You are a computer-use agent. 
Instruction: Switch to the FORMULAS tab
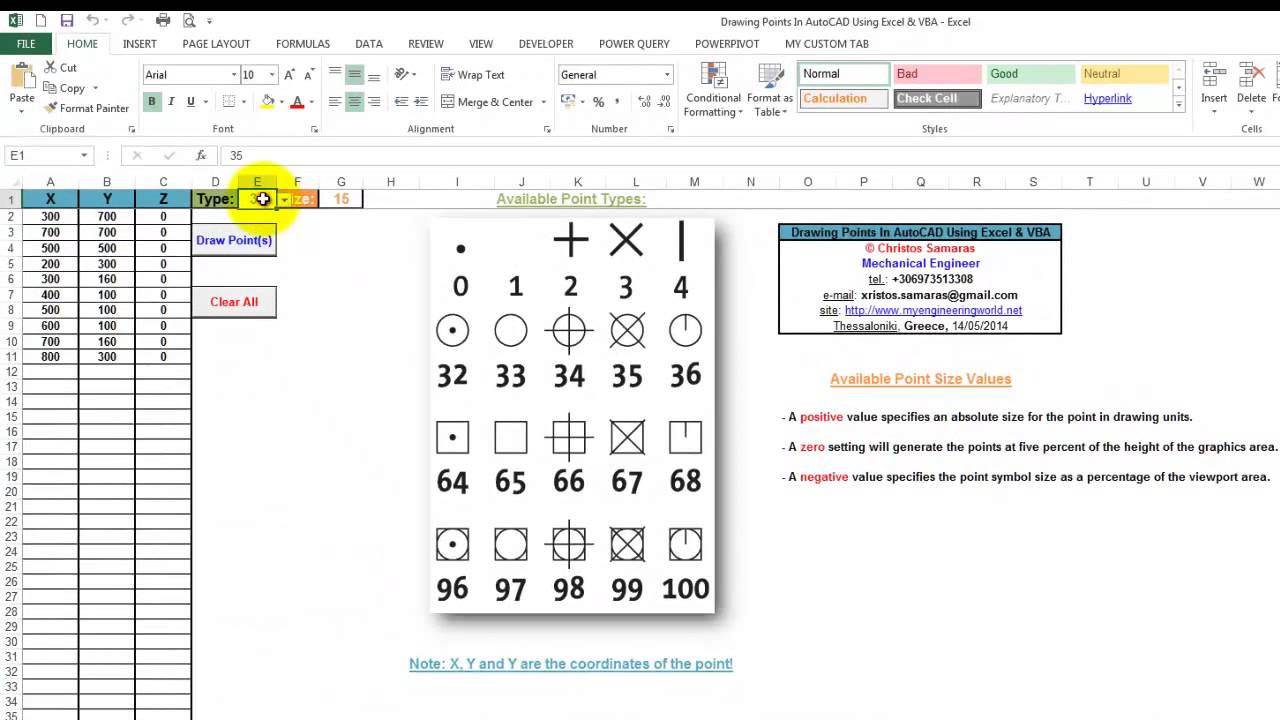(303, 44)
